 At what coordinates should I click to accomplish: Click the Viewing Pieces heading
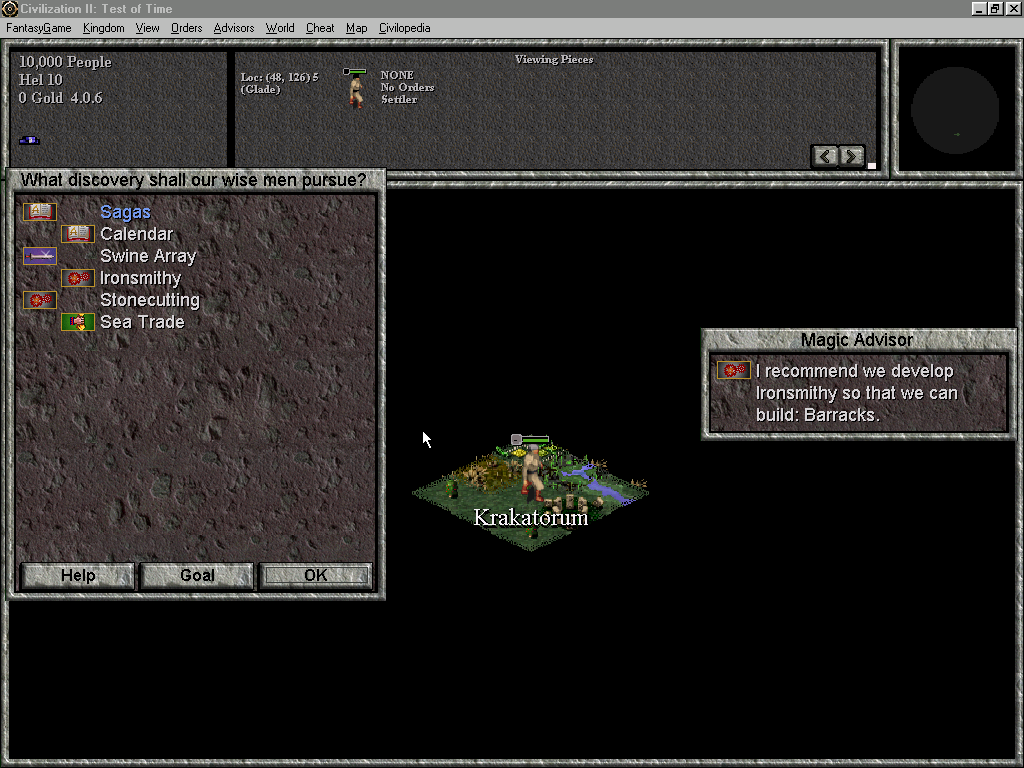point(554,59)
